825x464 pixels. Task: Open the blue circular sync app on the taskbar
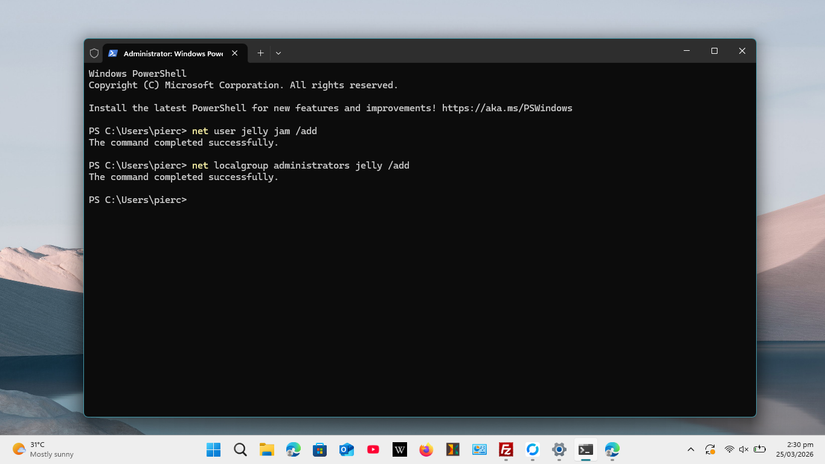pyautogui.click(x=532, y=449)
